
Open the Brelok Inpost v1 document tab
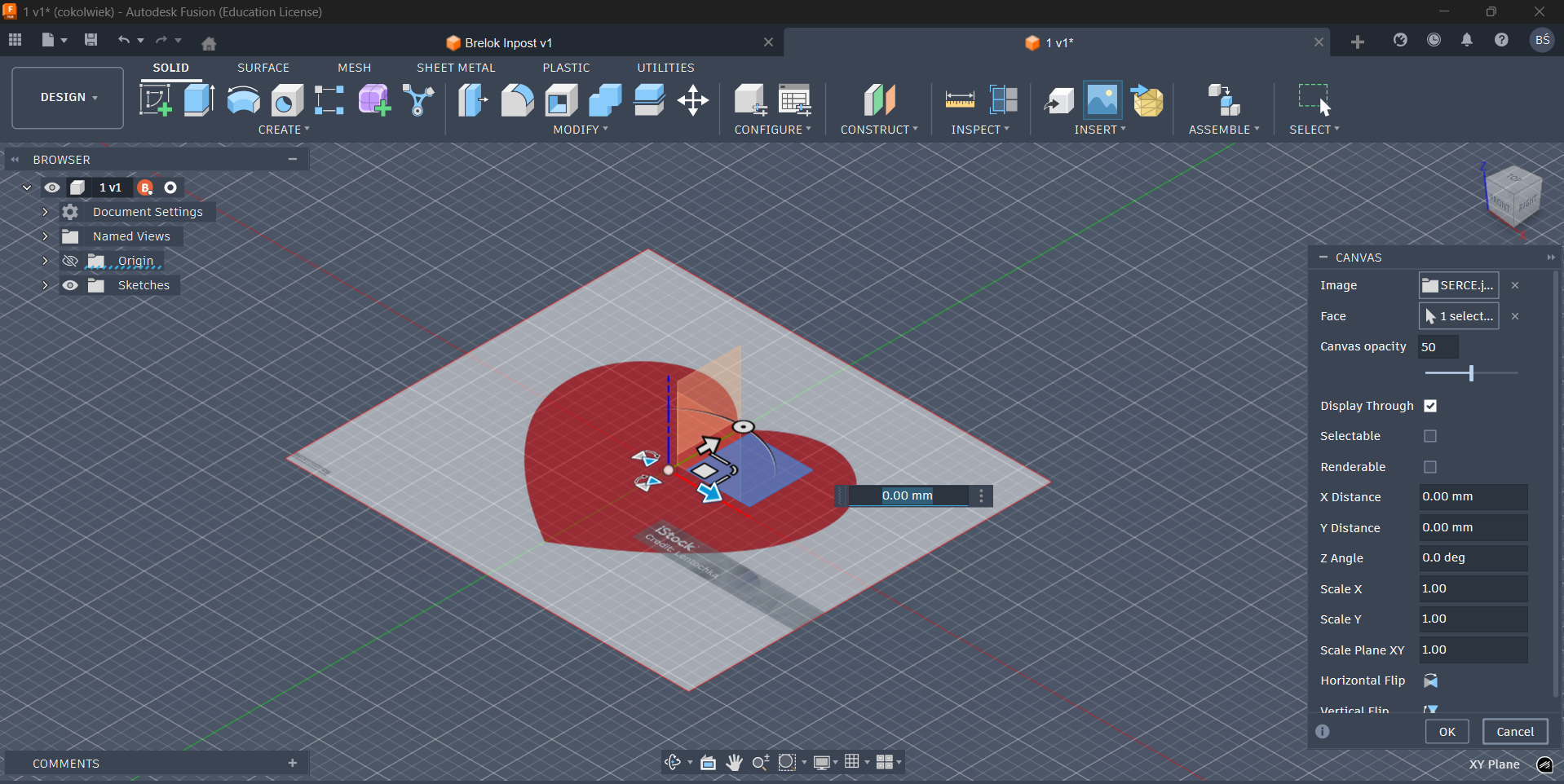coord(508,43)
